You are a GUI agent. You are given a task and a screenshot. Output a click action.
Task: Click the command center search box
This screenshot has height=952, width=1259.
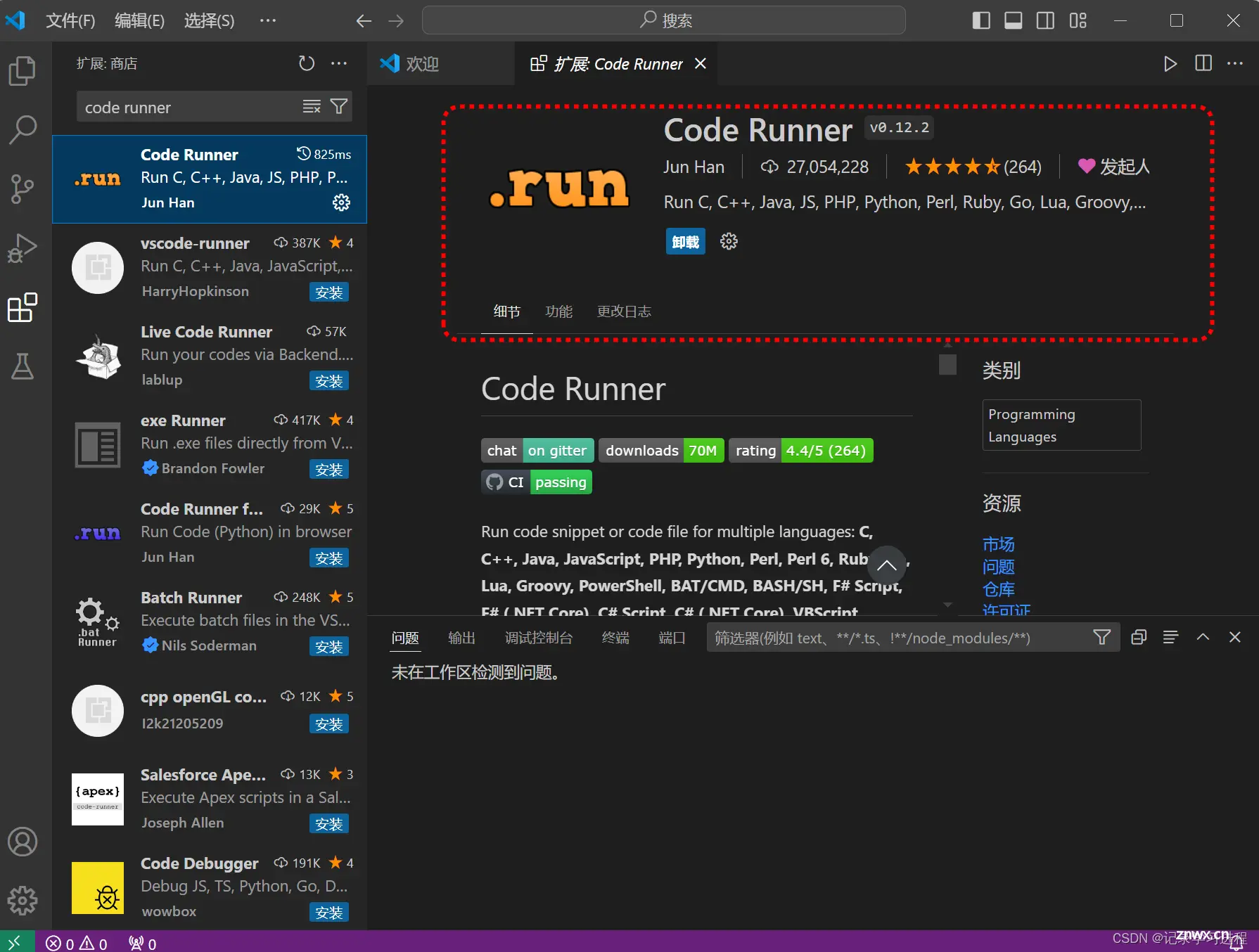(663, 20)
